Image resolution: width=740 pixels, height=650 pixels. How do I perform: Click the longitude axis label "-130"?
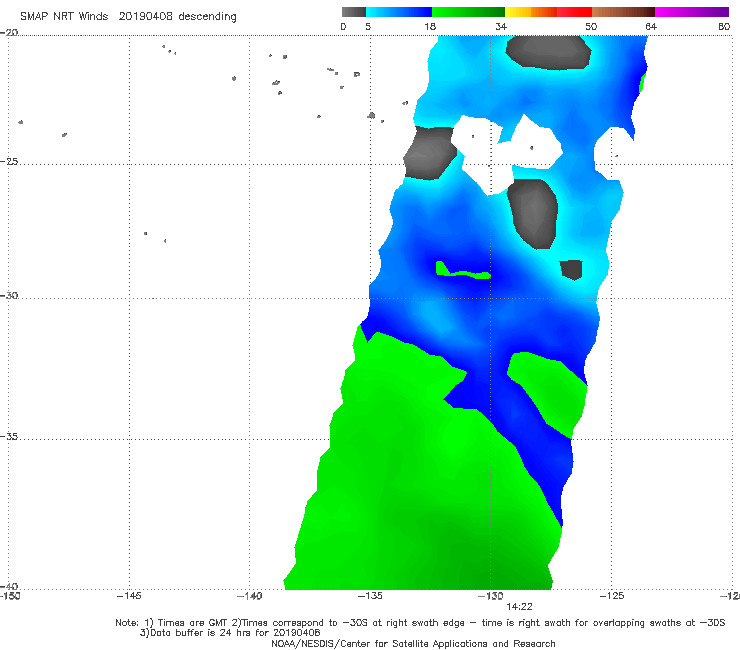[491, 596]
